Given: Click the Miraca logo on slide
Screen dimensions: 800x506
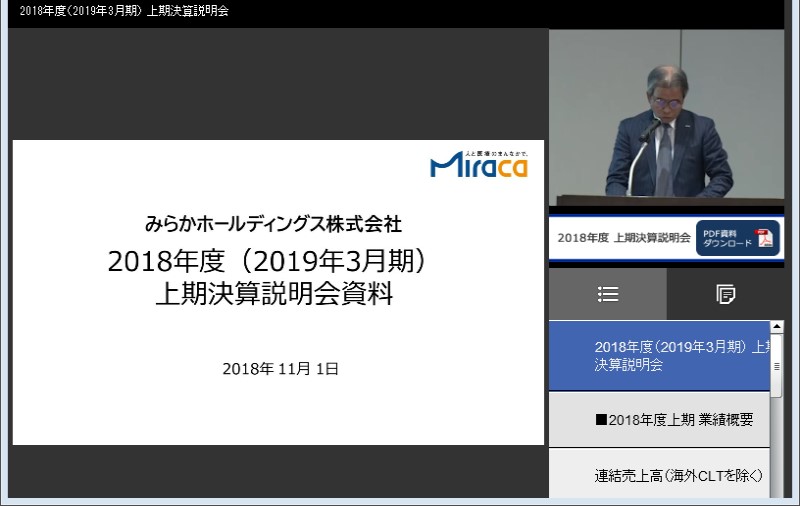Looking at the screenshot, I should [479, 165].
